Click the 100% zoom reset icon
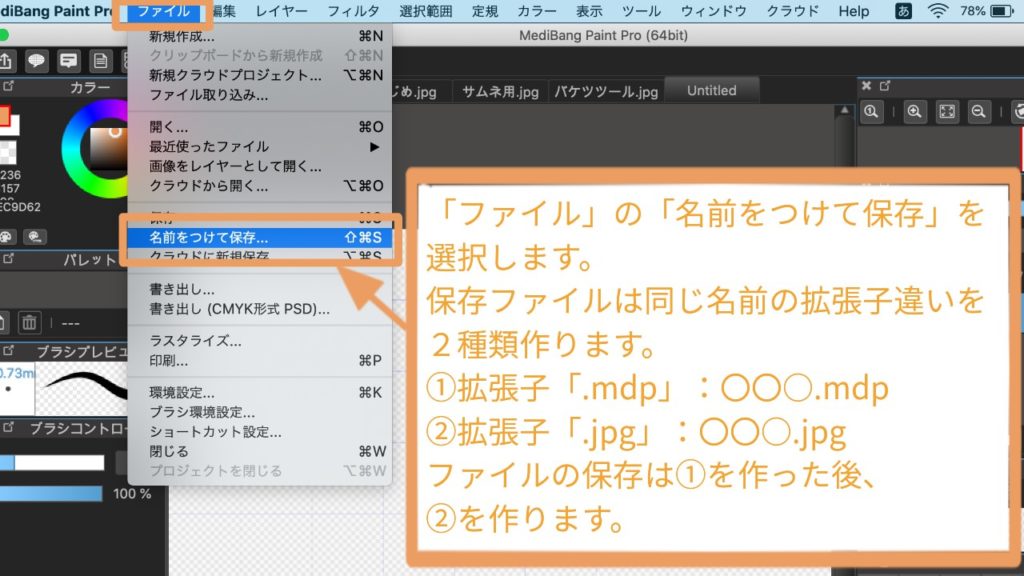This screenshot has width=1024, height=576. pos(871,112)
